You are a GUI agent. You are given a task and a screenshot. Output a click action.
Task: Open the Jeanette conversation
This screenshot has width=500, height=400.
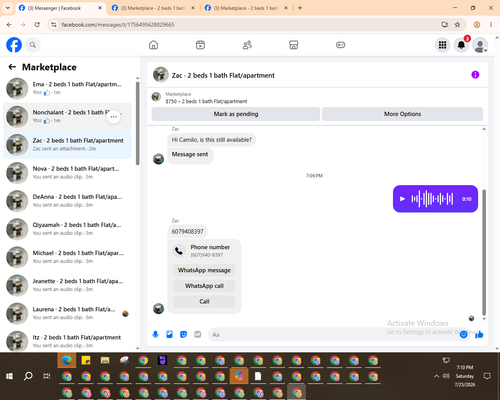(x=67, y=285)
